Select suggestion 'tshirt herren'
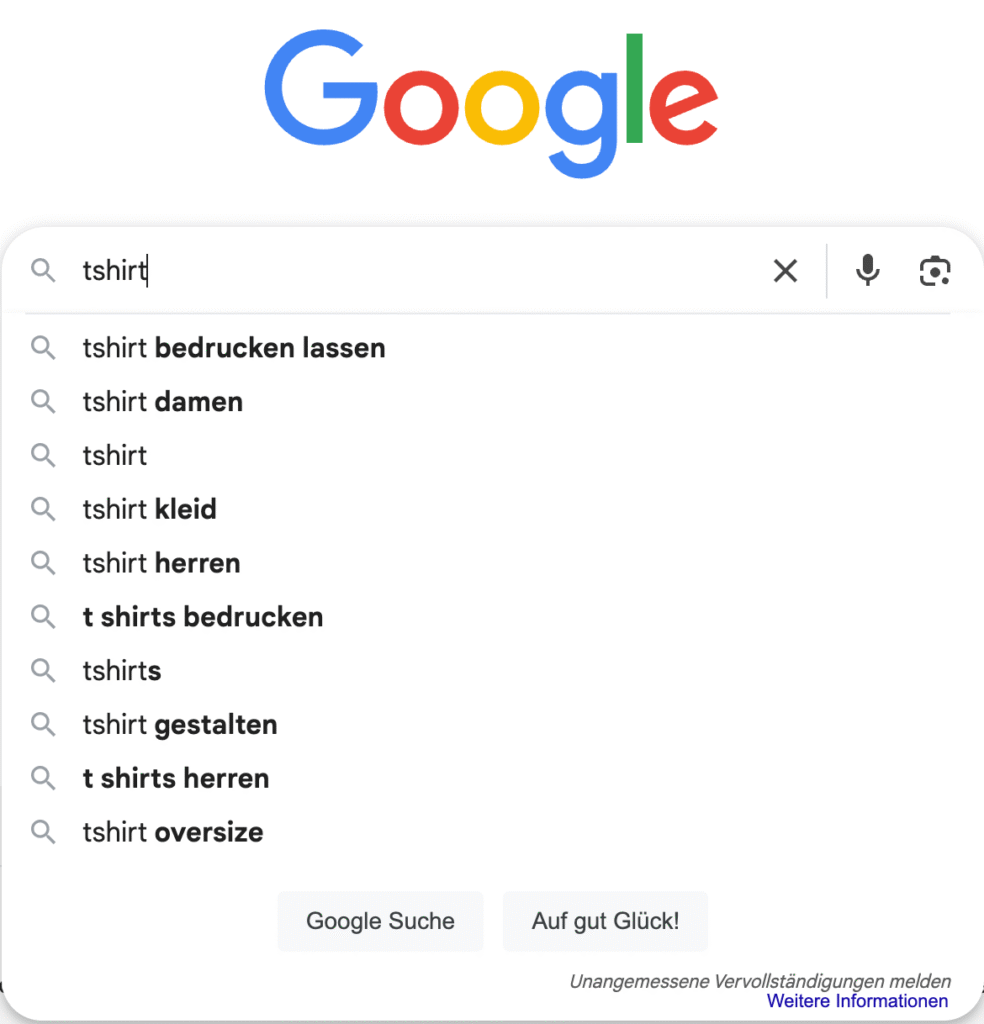This screenshot has height=1024, width=984. pyautogui.click(x=161, y=563)
